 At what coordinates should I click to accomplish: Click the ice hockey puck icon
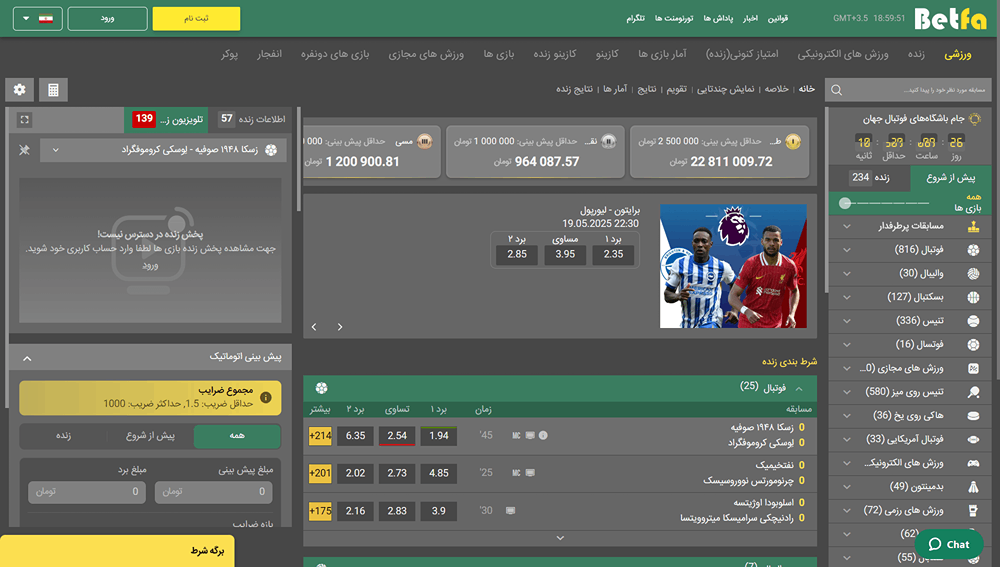(973, 416)
